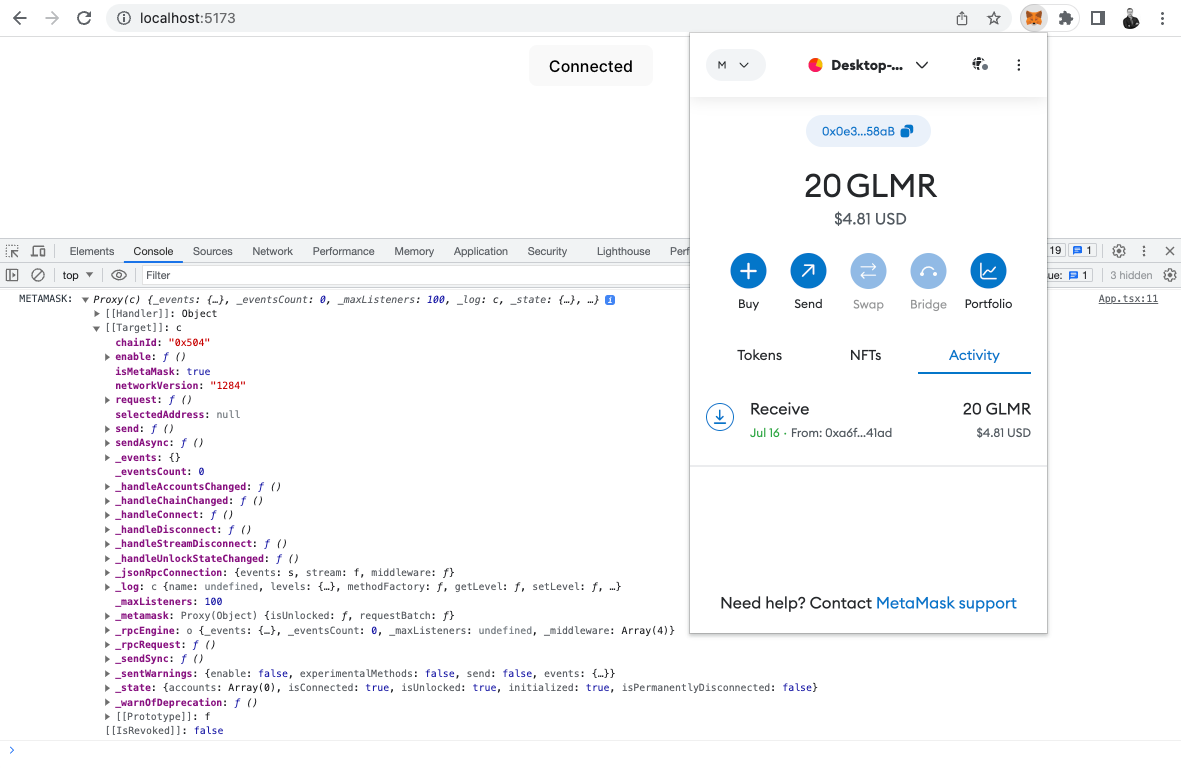Viewport: 1181px width, 768px height.
Task: Open DevTools settings gear
Action: (1118, 251)
